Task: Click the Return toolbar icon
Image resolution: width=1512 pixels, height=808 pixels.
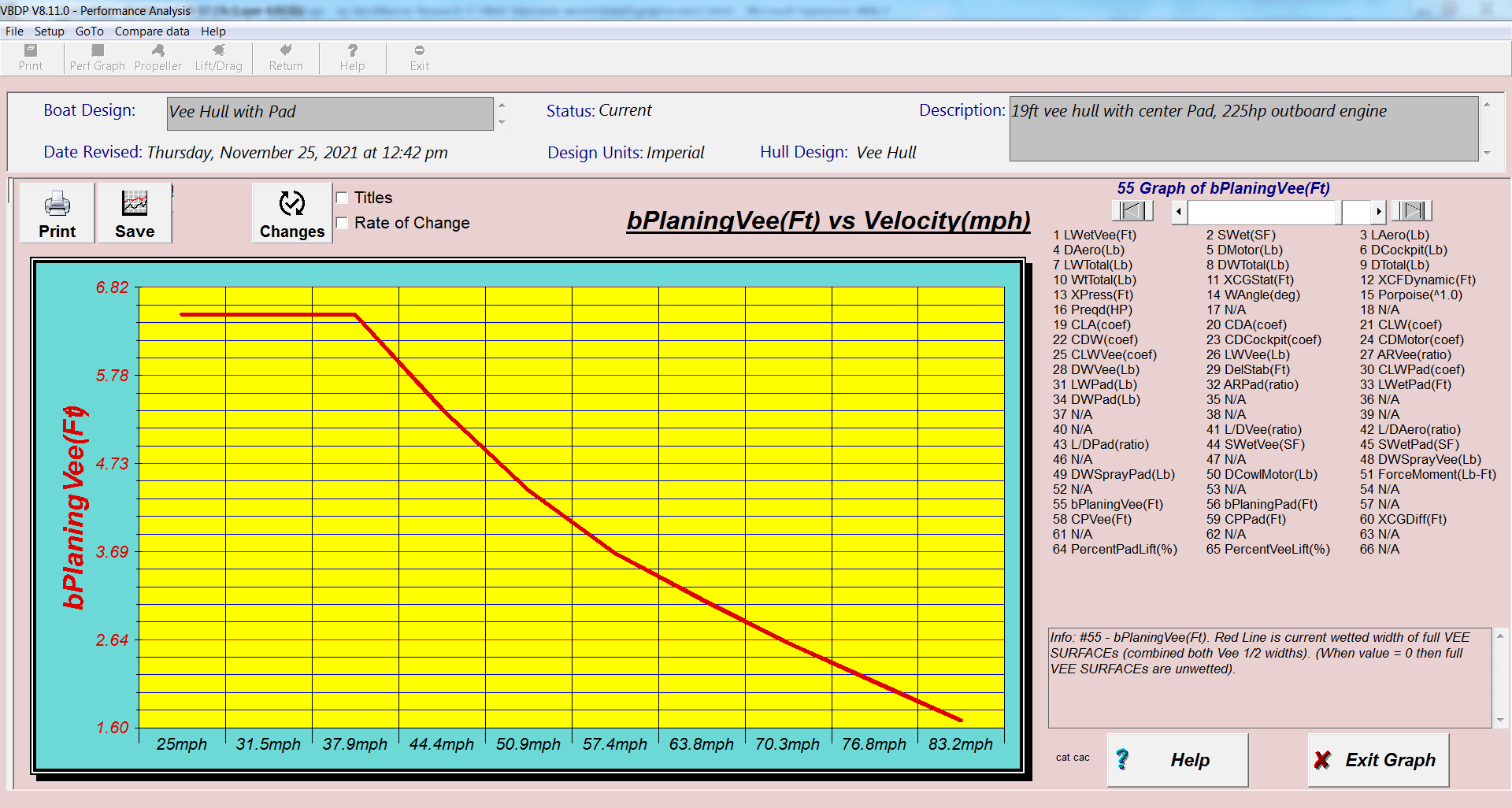Action: (x=285, y=58)
